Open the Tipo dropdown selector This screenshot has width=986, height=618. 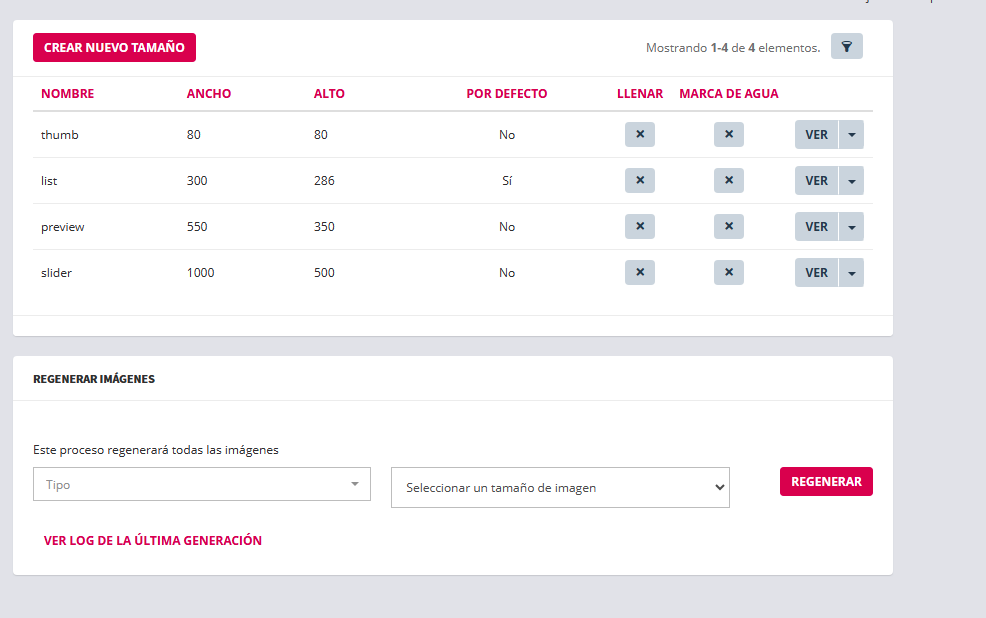click(201, 484)
